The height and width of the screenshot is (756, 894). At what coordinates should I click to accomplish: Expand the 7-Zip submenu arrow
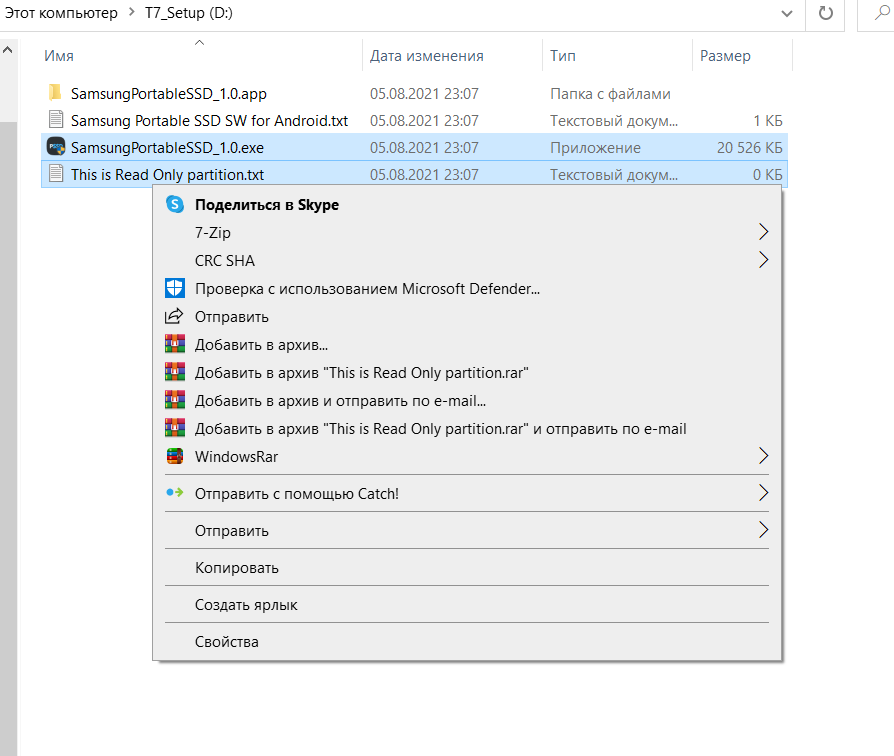click(x=763, y=232)
